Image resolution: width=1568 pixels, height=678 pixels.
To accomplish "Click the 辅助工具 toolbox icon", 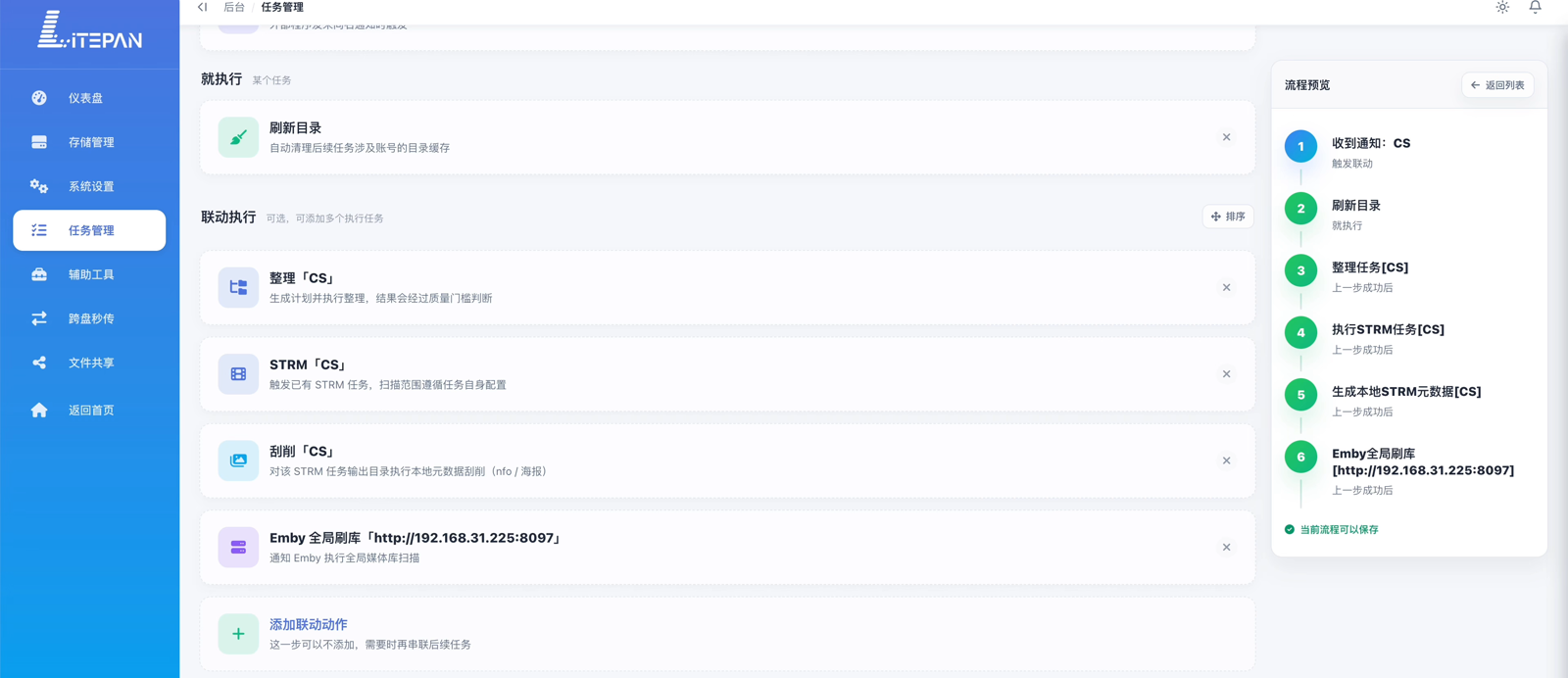I will (x=39, y=274).
